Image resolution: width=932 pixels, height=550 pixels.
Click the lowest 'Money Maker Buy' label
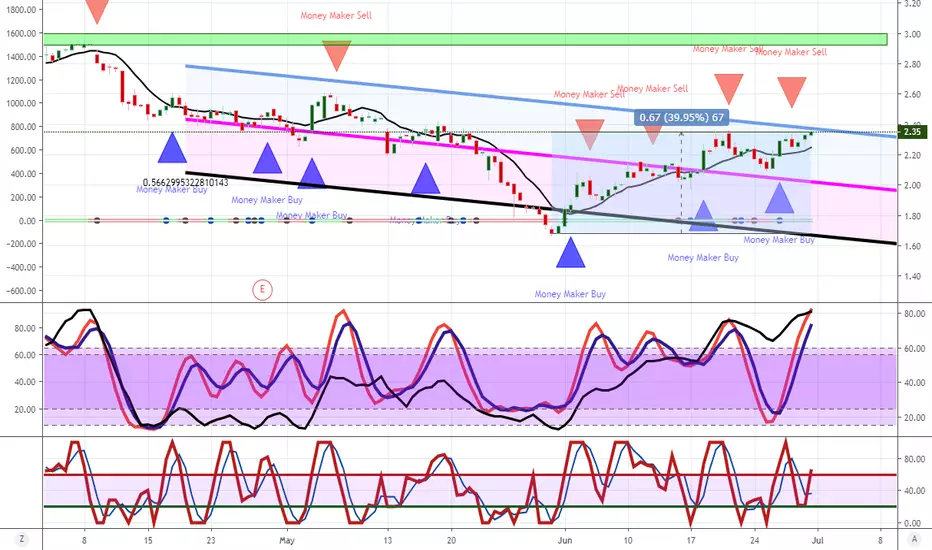[x=570, y=294]
